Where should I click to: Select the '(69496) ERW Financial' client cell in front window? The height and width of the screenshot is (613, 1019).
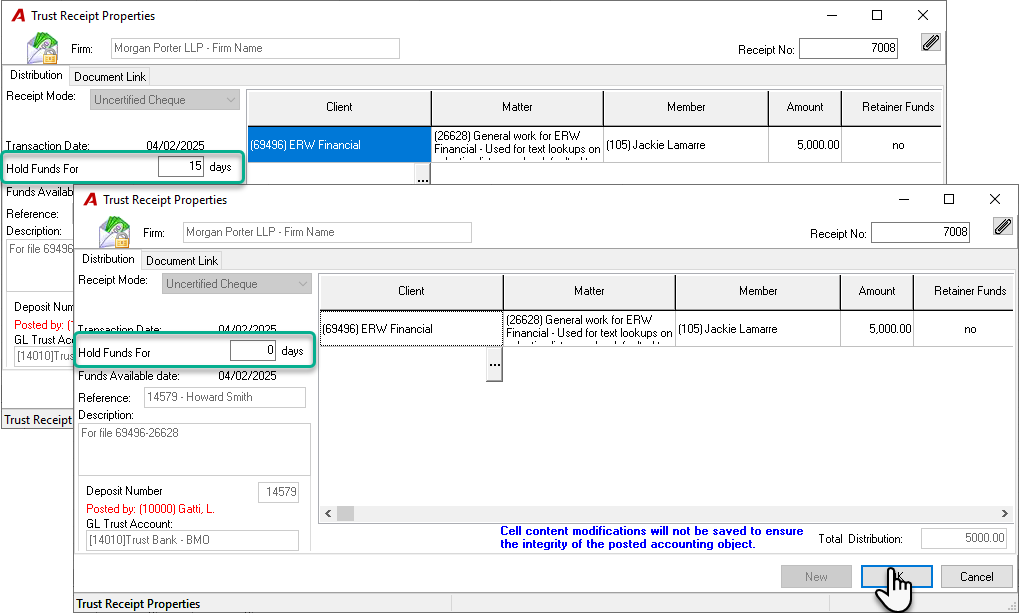[411, 328]
